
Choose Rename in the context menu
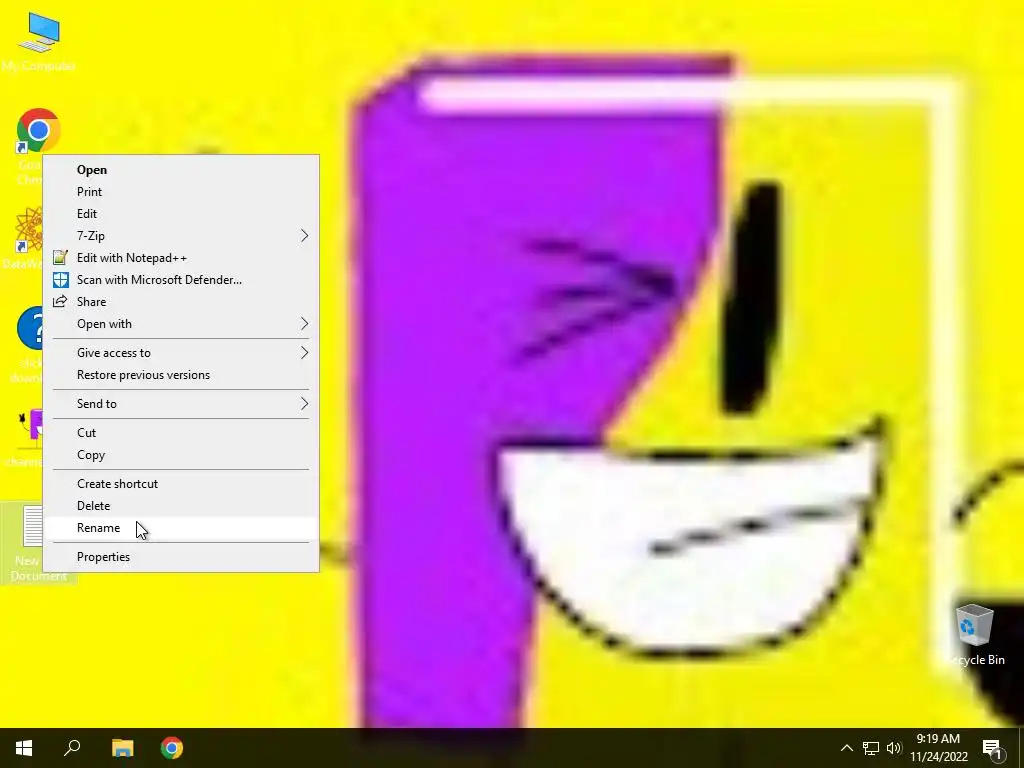(181, 528)
